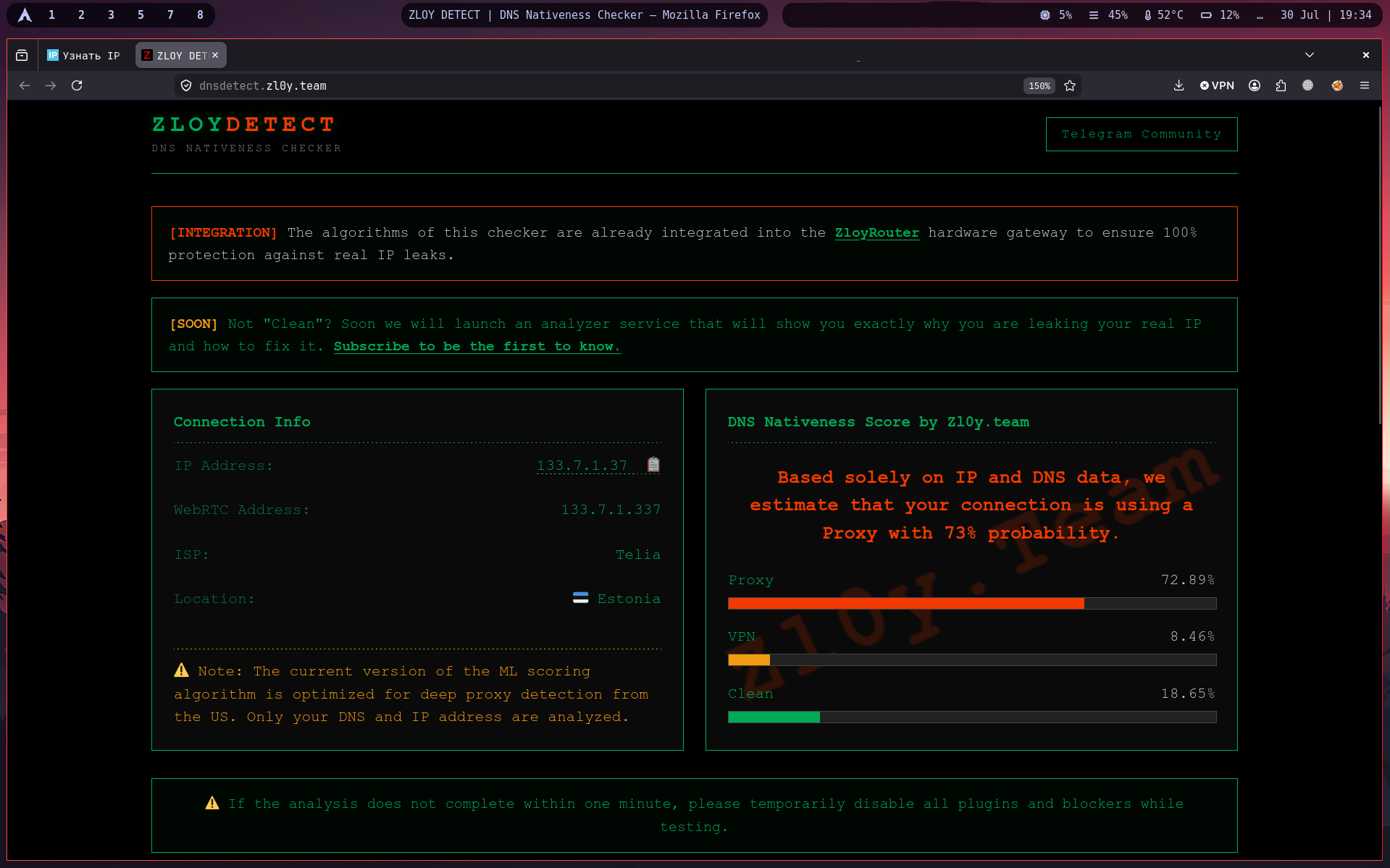The height and width of the screenshot is (868, 1390).
Task: Click the VPN probability progress bar
Action: 972,660
